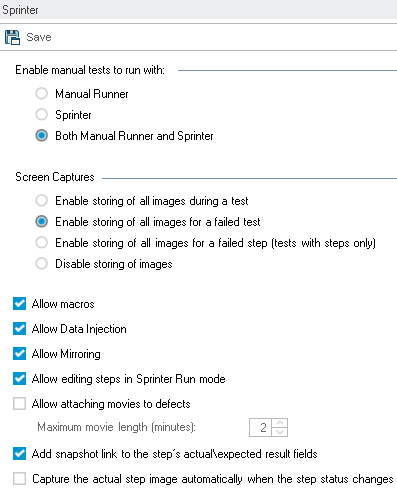
Task: Enable storing all images during a test
Action: 41,201
